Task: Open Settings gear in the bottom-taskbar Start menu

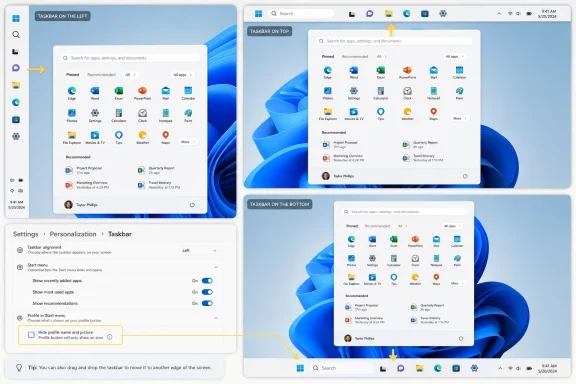Action: [x=372, y=261]
